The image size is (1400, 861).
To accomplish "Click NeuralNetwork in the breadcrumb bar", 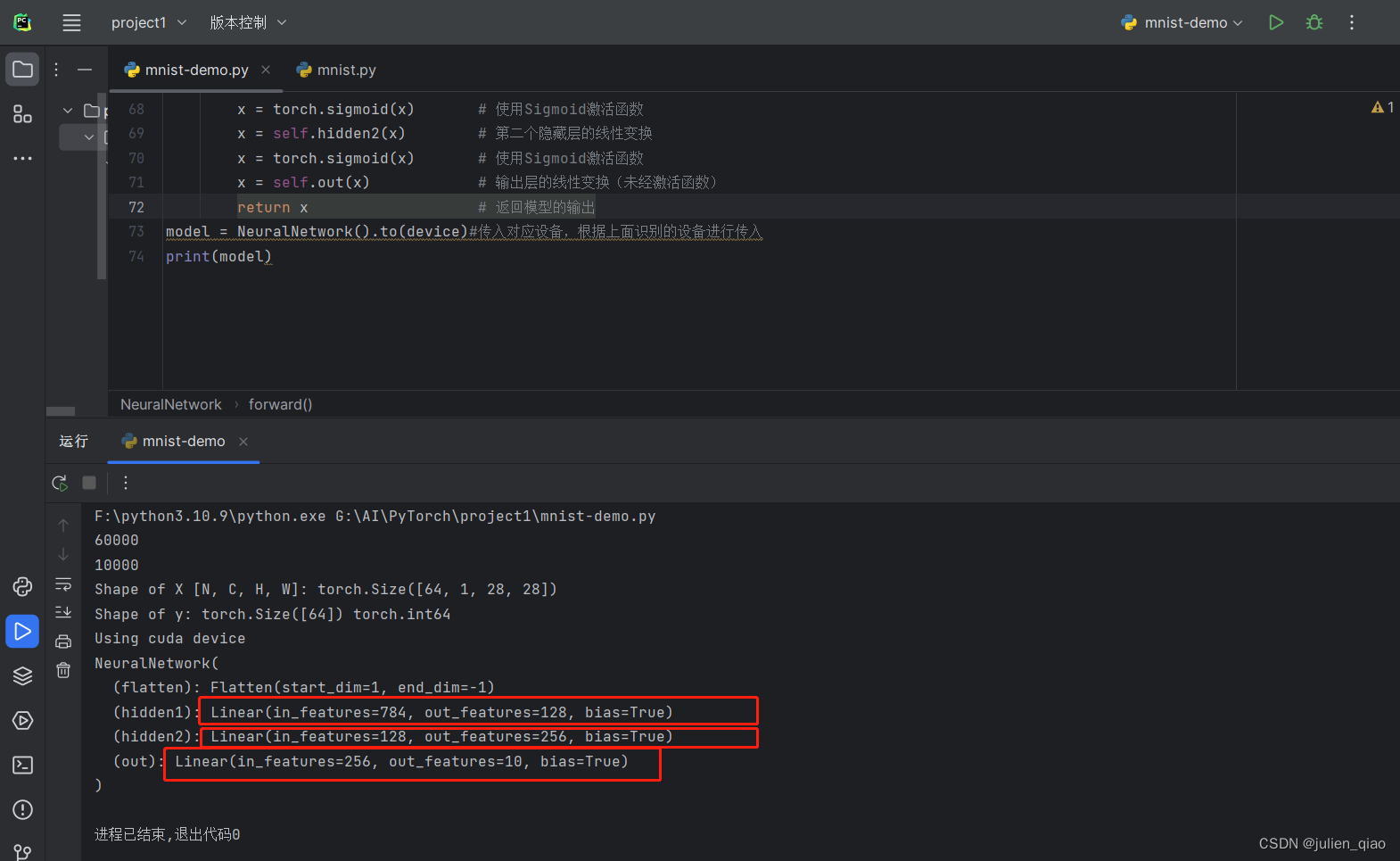I will click(x=171, y=404).
